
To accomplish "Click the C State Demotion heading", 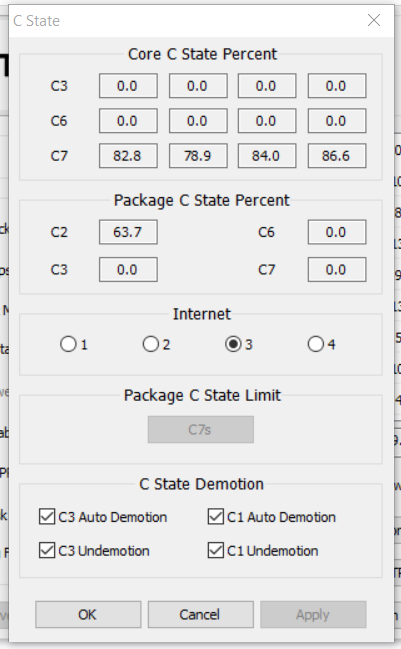I will 202,484.
